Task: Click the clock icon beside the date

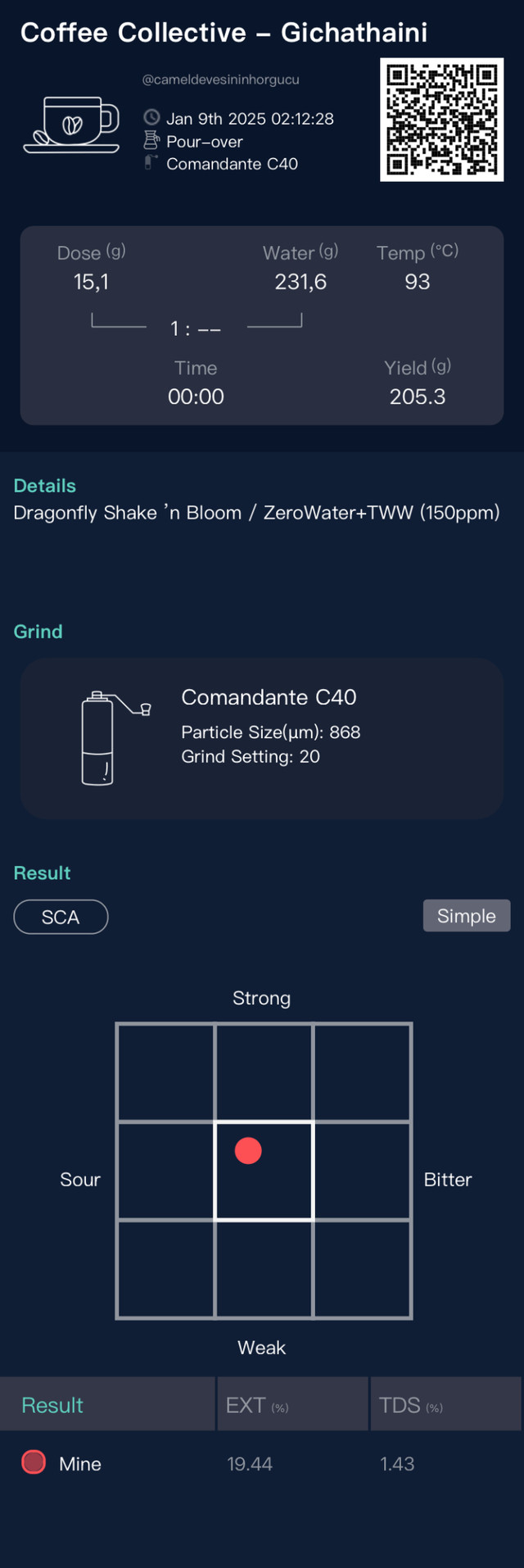Action: coord(151,118)
